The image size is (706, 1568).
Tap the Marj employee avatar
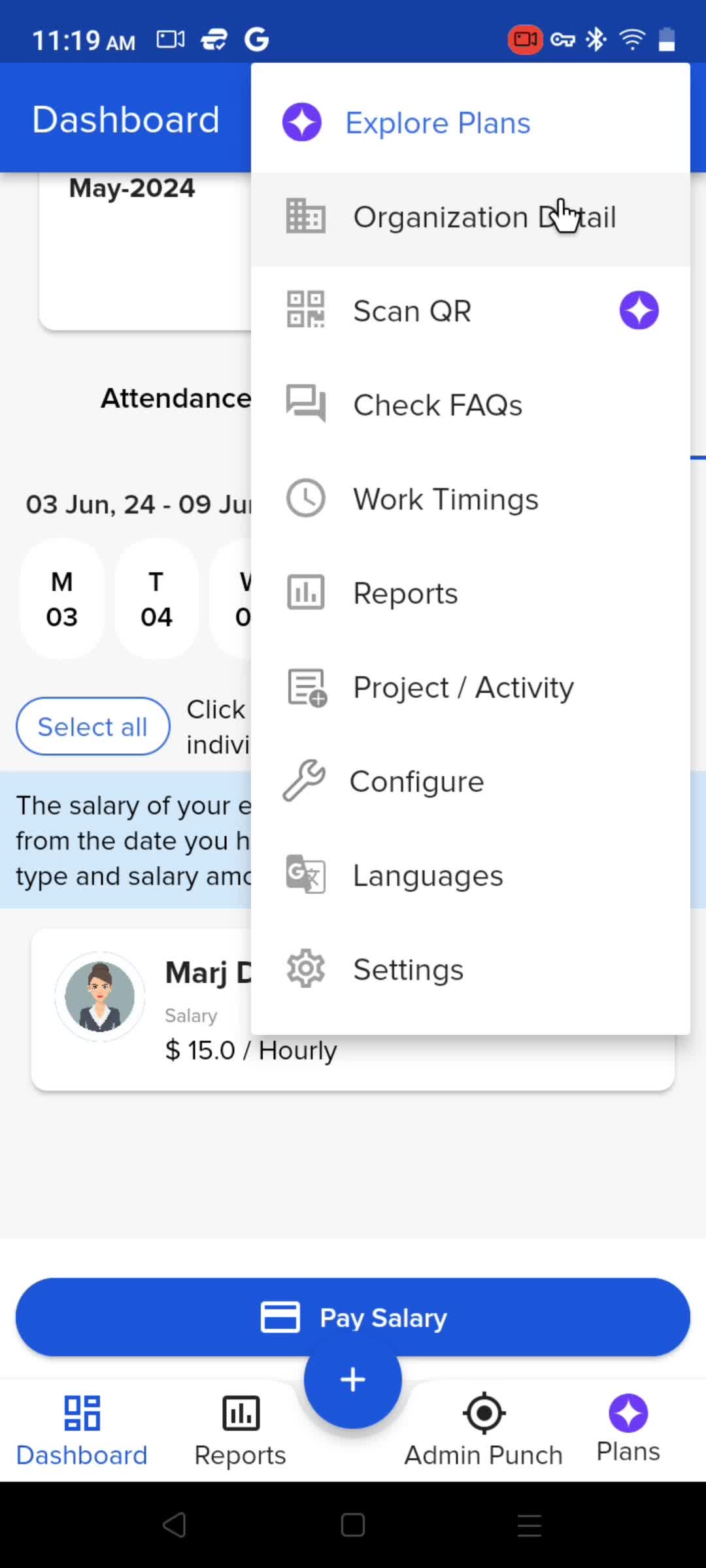pos(100,996)
